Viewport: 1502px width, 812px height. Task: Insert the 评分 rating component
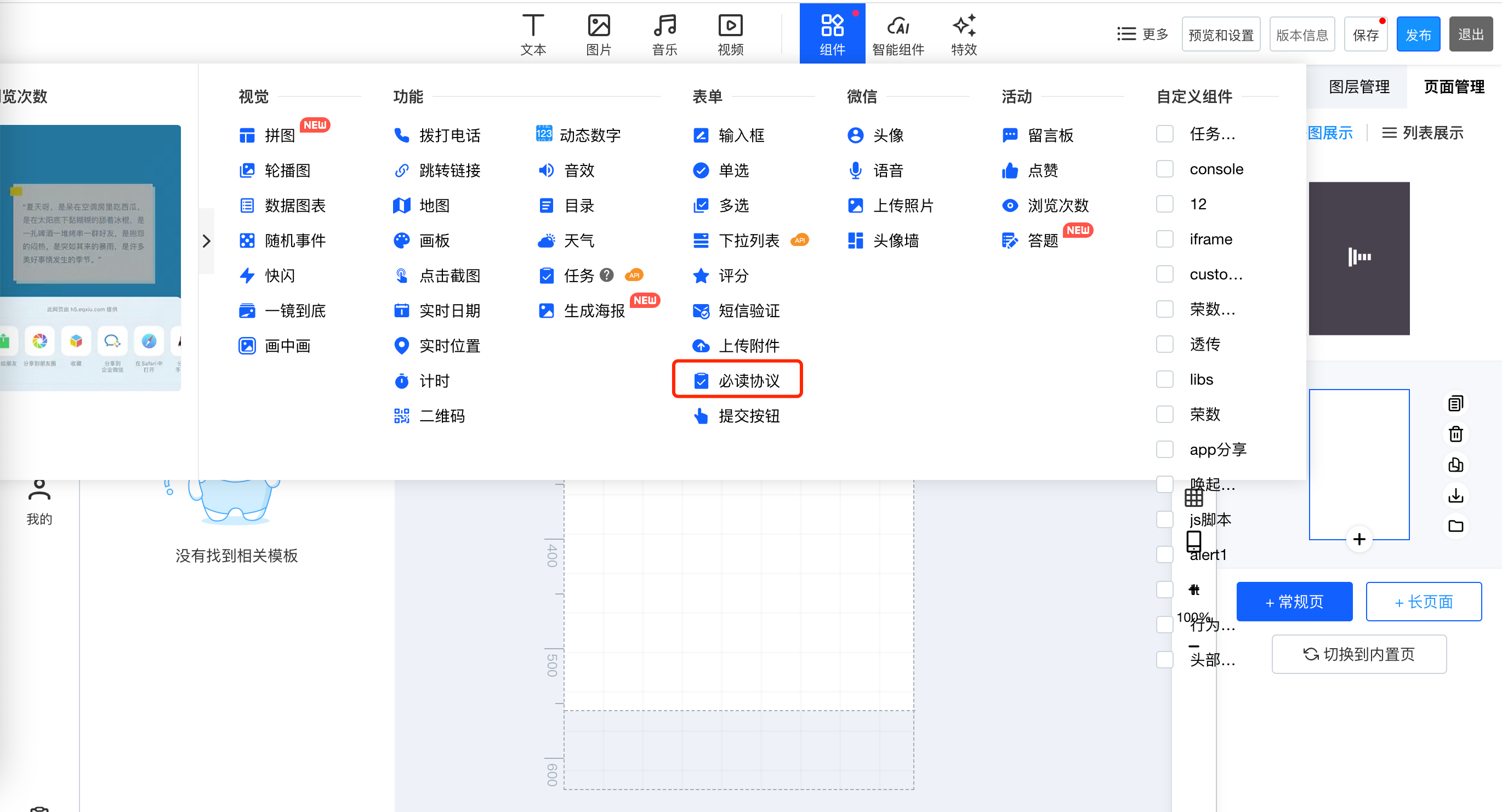point(721,275)
